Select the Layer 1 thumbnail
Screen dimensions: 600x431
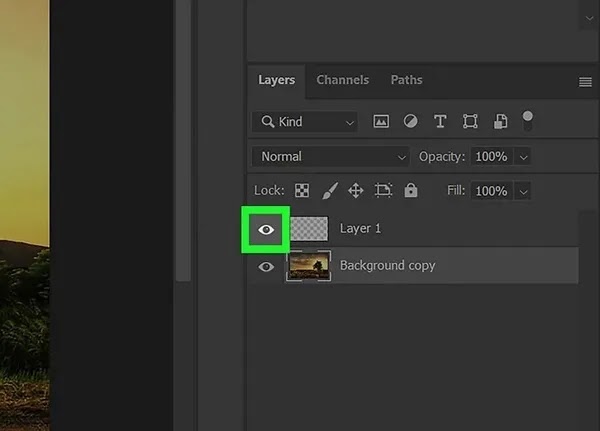pos(309,229)
